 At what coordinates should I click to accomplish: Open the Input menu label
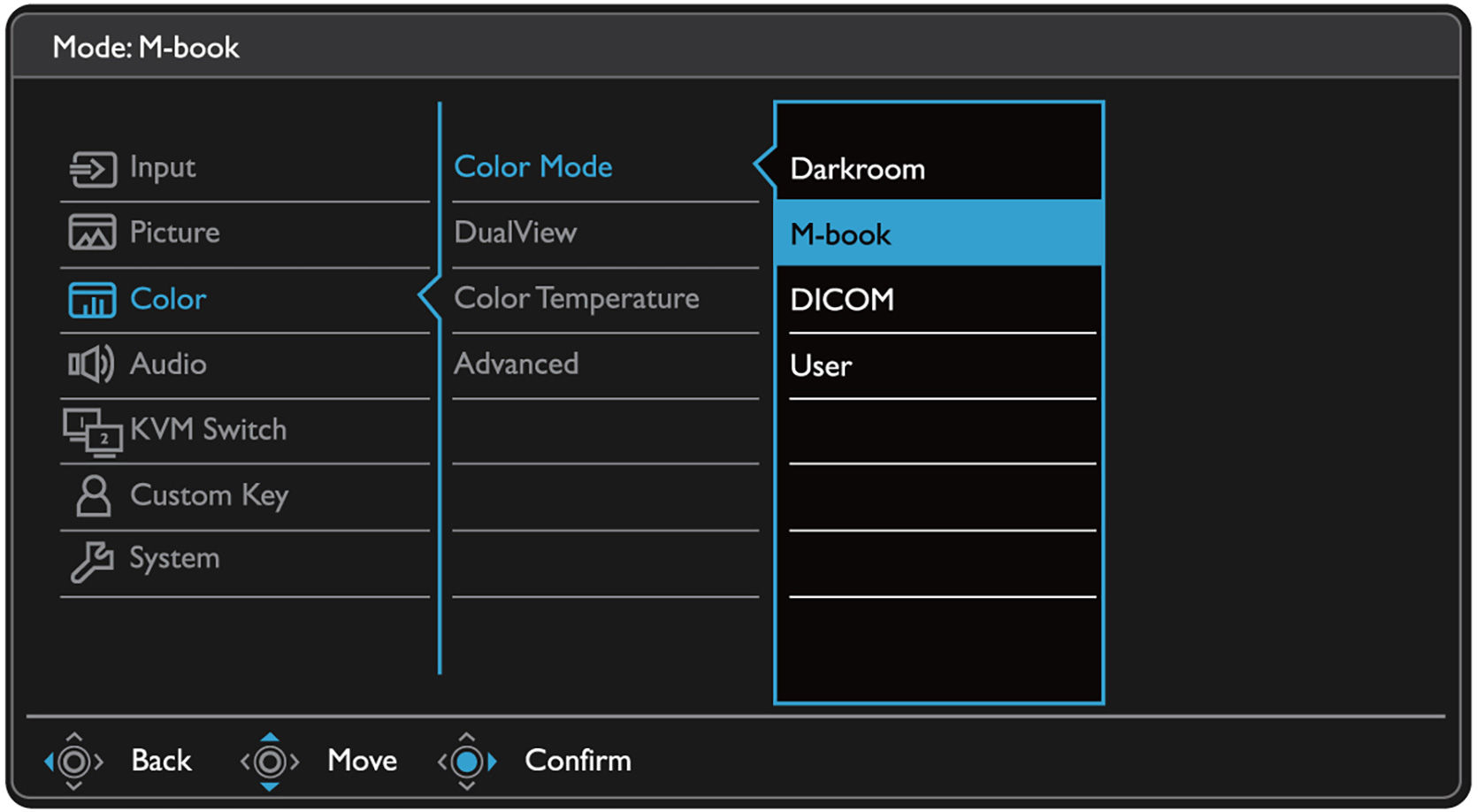point(163,168)
